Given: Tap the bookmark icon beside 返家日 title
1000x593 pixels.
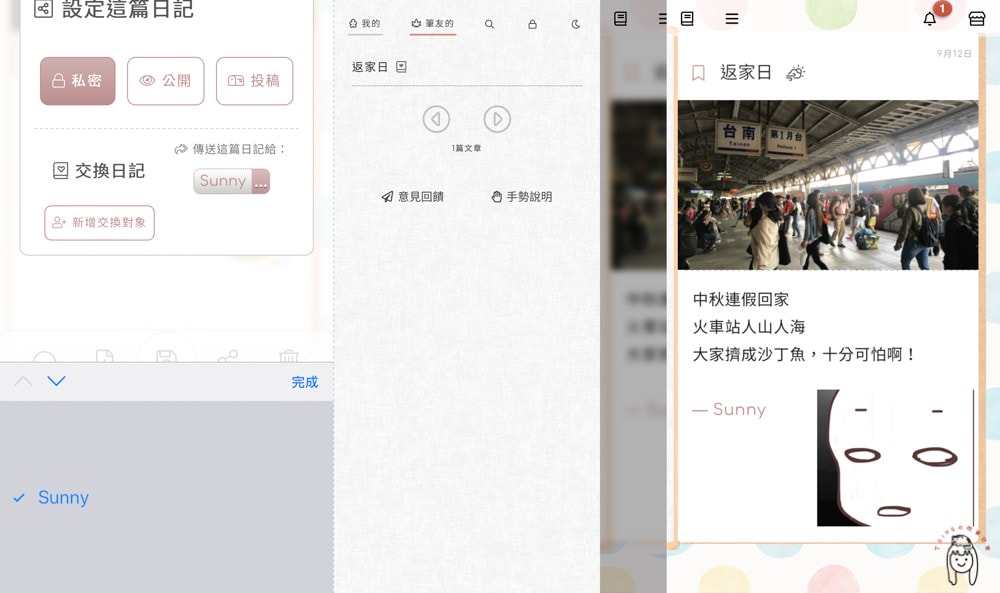Looking at the screenshot, I should click(698, 73).
